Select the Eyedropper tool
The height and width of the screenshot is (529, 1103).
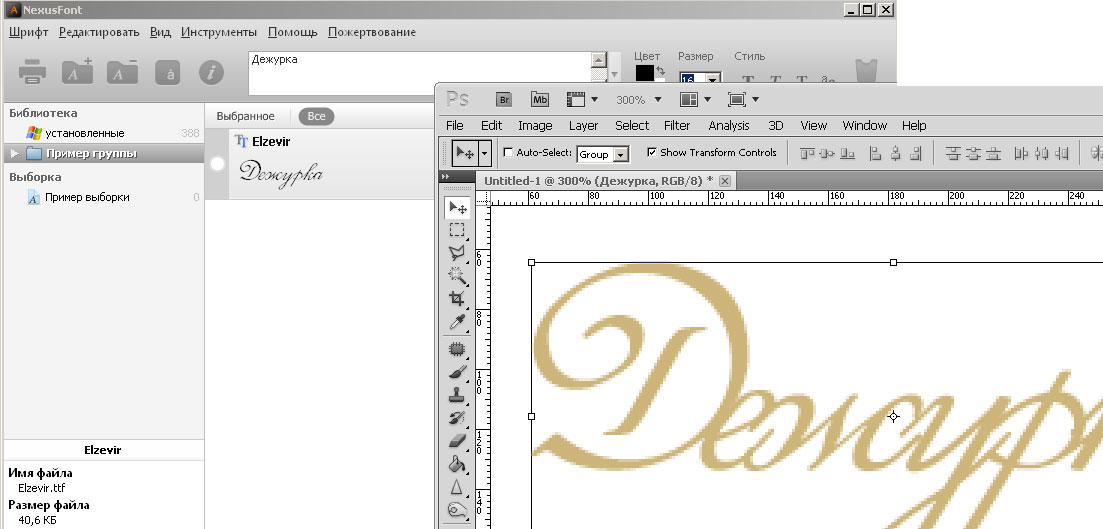pos(458,321)
